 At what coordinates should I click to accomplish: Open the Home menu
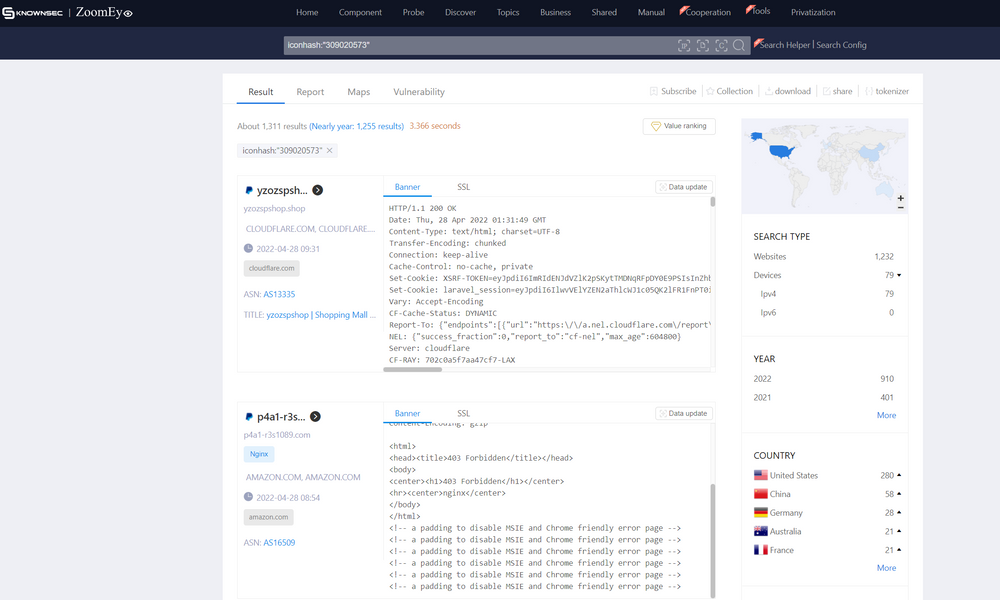(x=307, y=12)
